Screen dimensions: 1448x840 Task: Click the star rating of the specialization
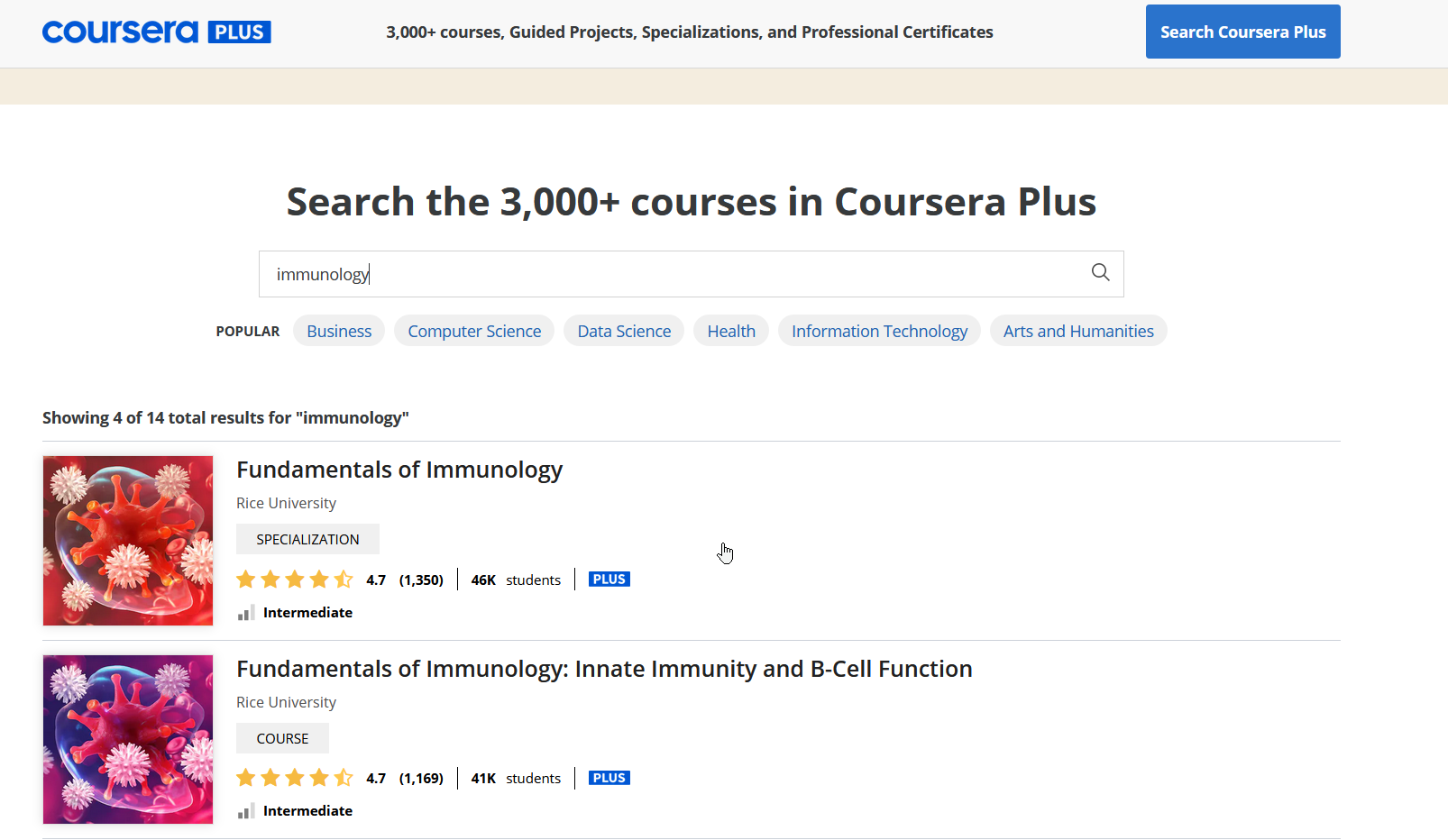tap(295, 580)
